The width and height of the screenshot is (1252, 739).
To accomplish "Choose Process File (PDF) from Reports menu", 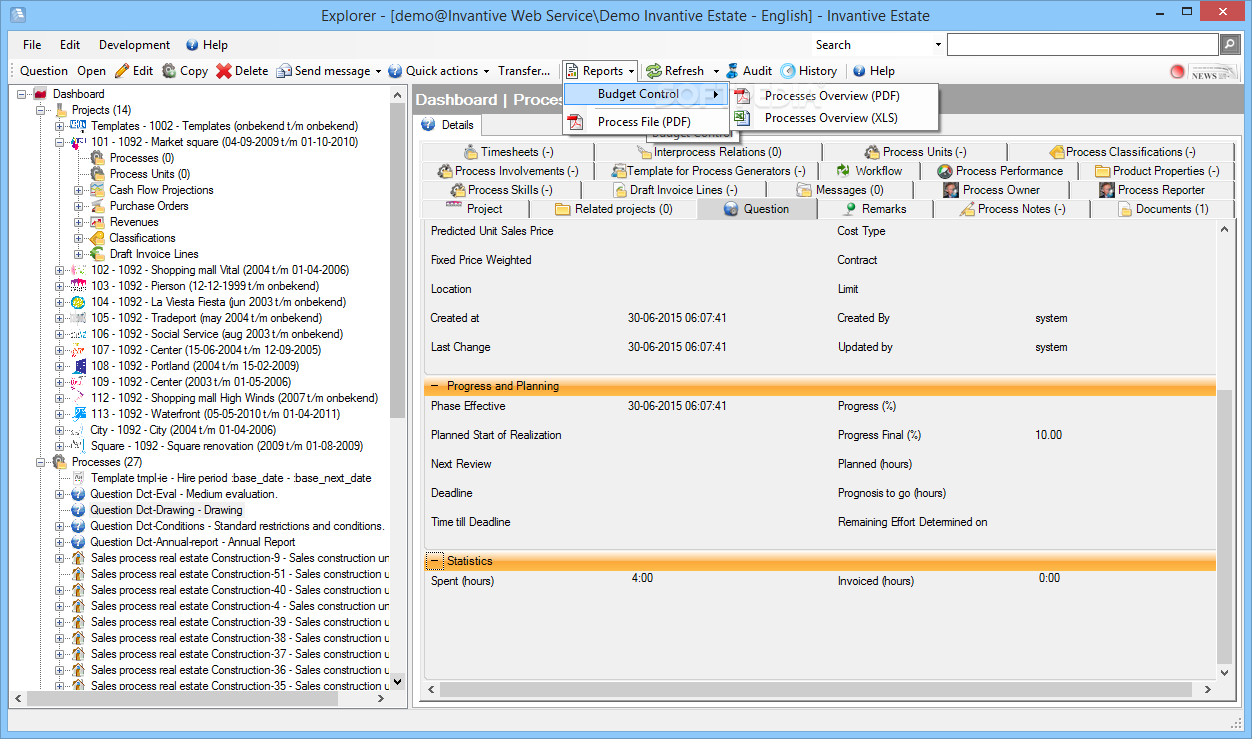I will coord(644,122).
